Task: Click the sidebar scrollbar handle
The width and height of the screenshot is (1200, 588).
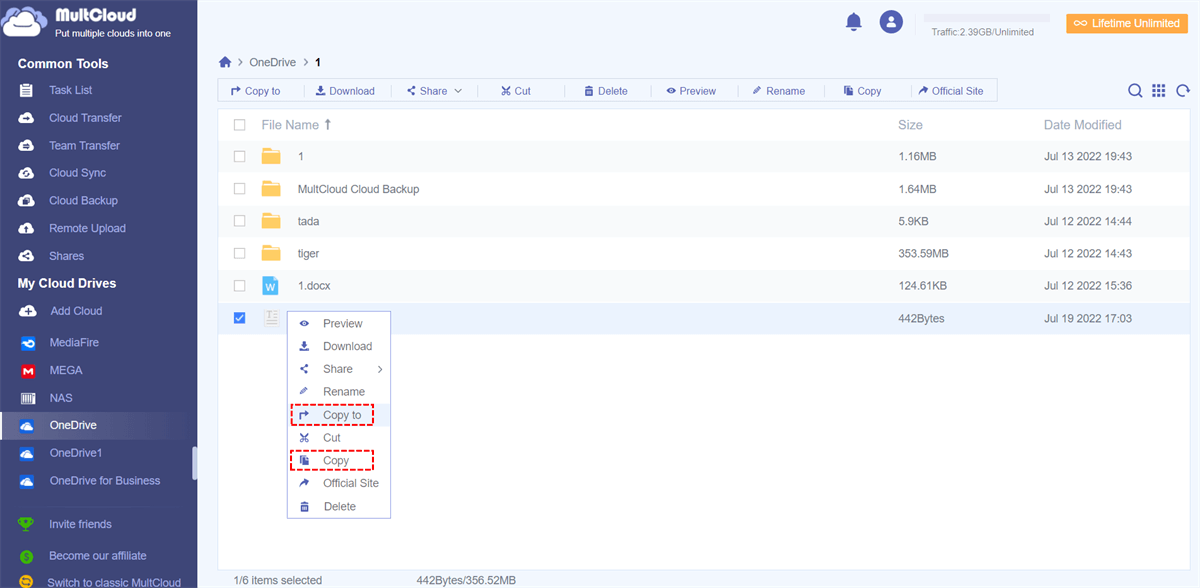Action: click(x=194, y=463)
